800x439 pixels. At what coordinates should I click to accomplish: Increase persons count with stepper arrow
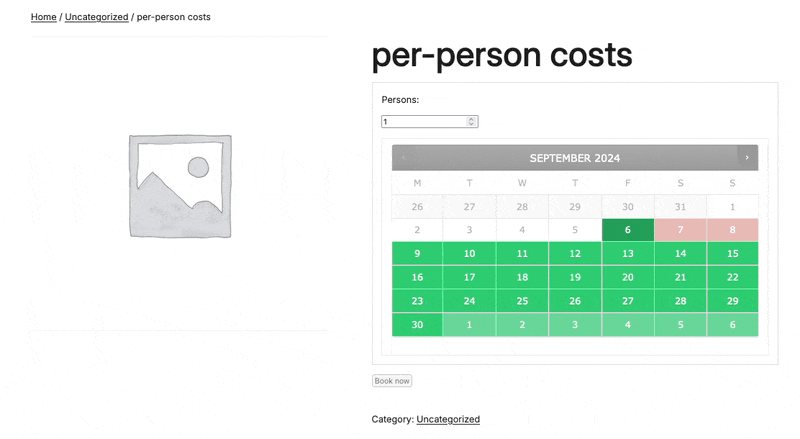471,119
